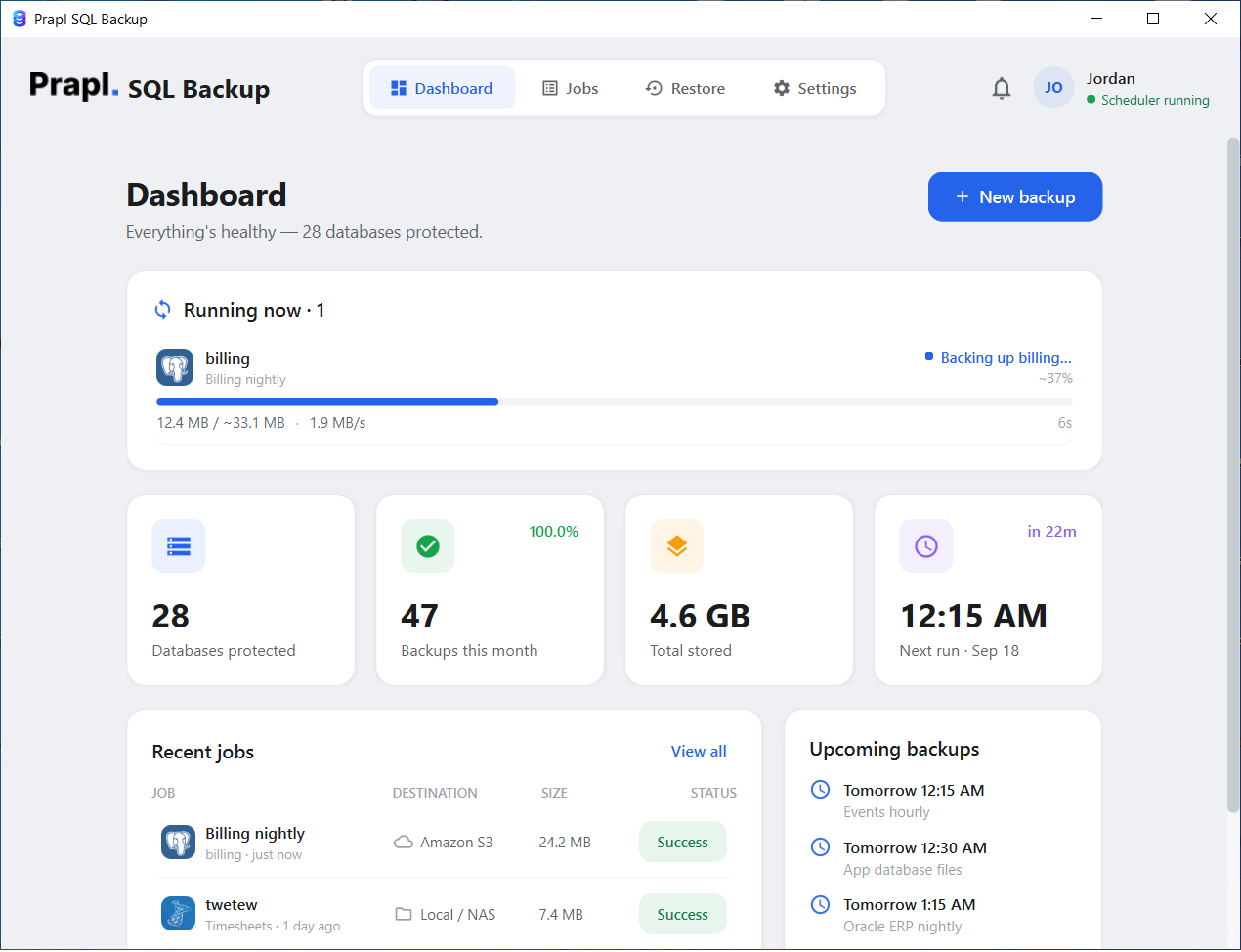Screen dimensions: 1241x952
Task: Click the SIZE column header
Action: 554,793
